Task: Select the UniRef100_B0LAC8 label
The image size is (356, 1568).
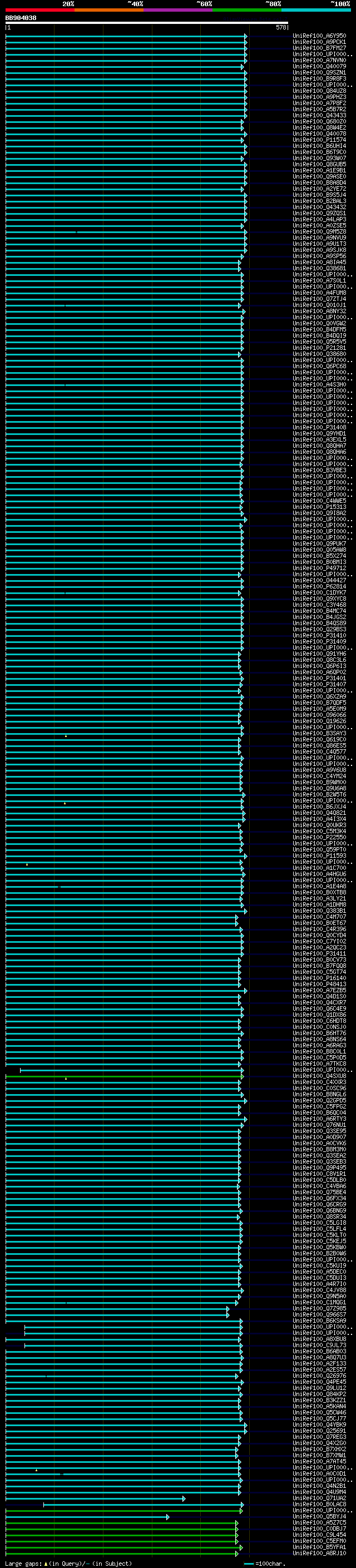Action: [319, 1504]
